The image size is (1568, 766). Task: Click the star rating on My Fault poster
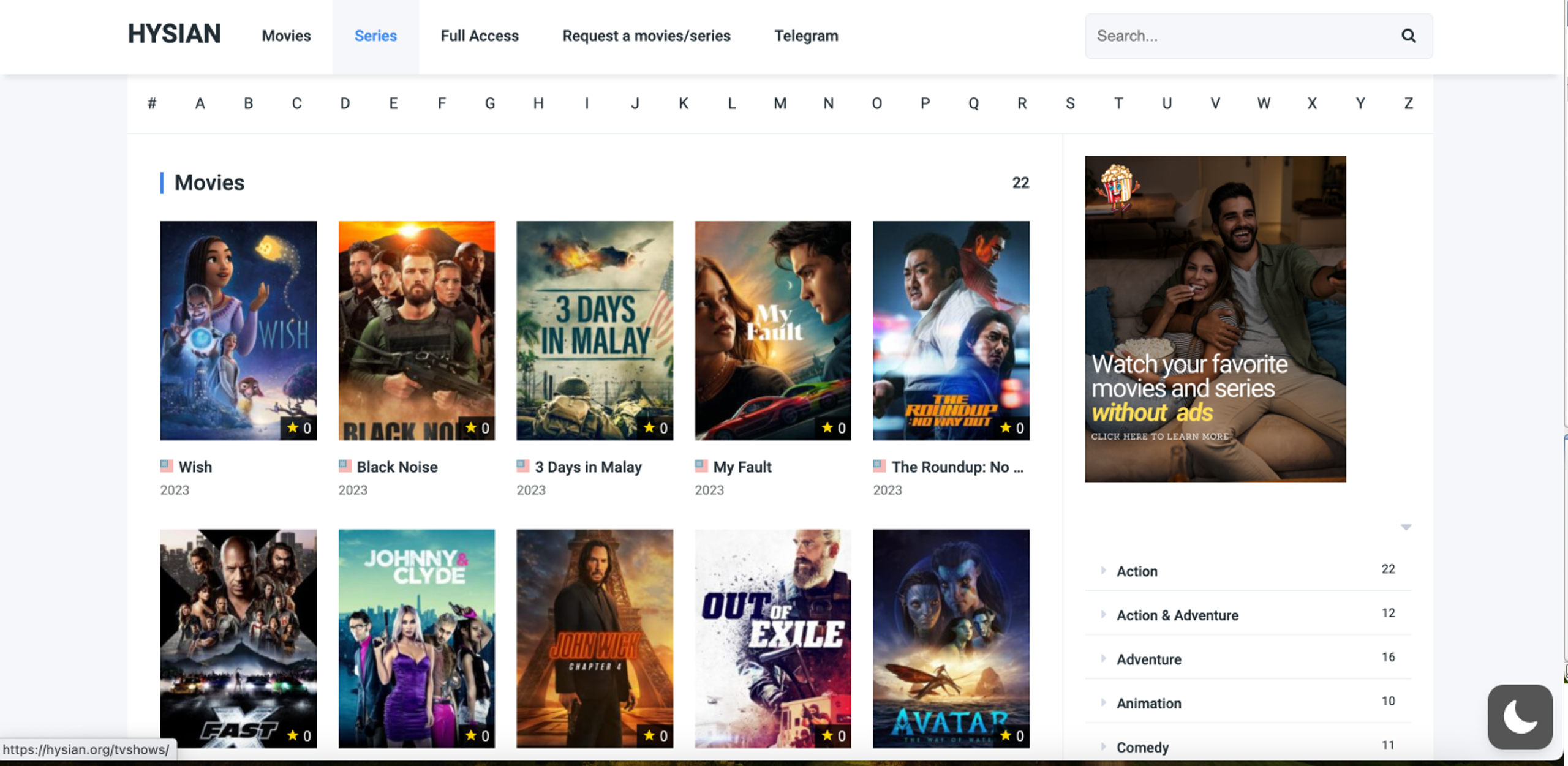833,428
